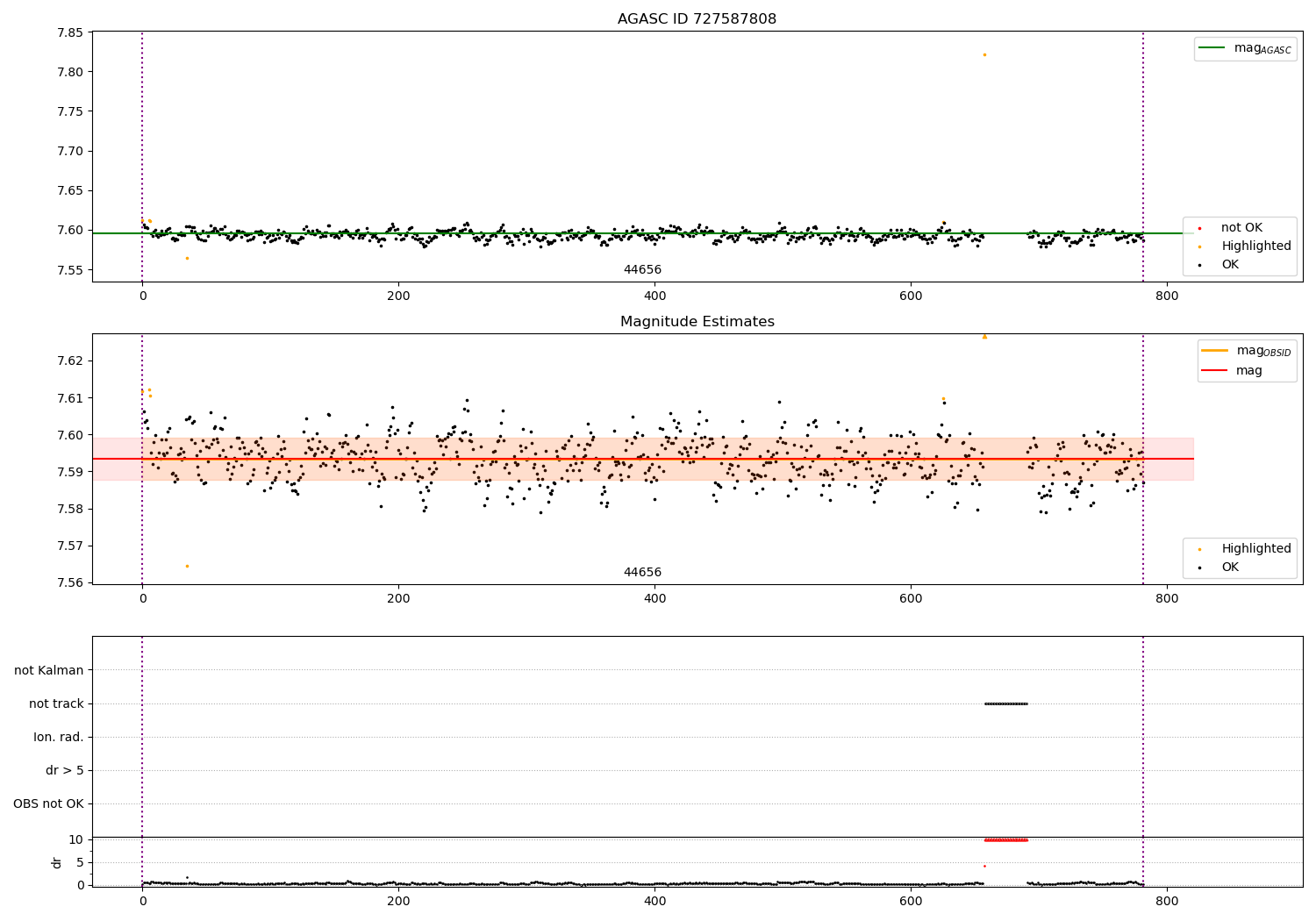Image resolution: width=1316 pixels, height=921 pixels.
Task: Click x-axis tick 600 under Magnitude Estimates plot
Action: click(911, 599)
